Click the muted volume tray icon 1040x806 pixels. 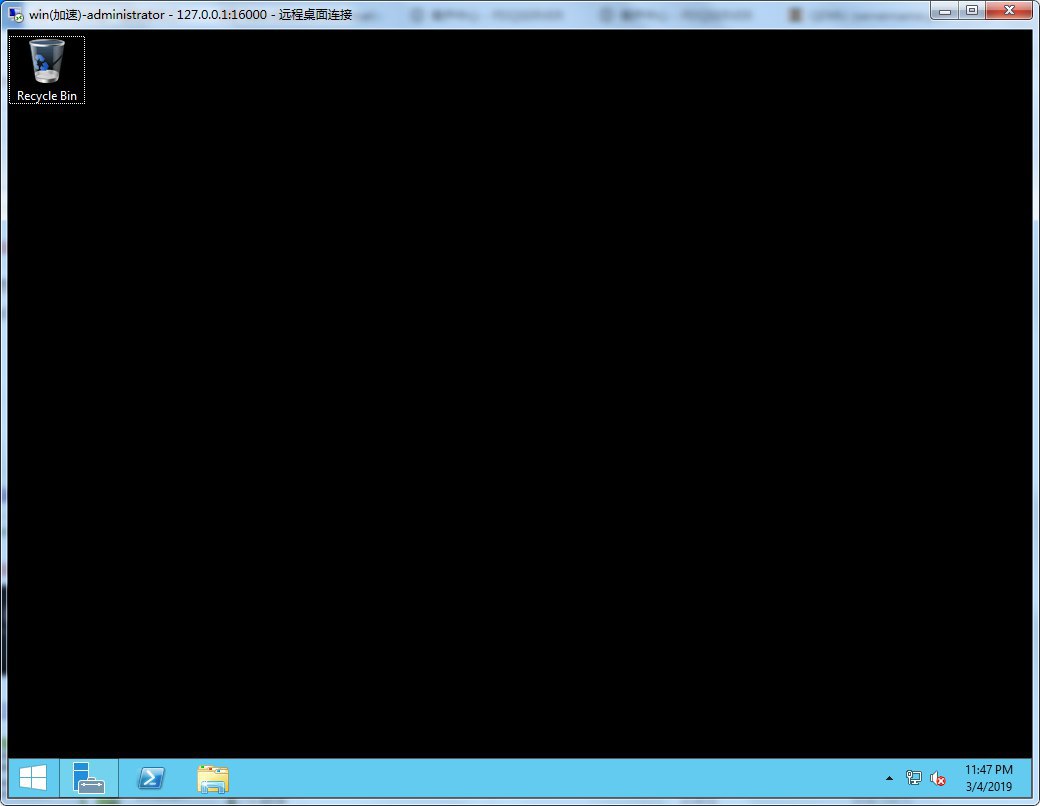(x=938, y=778)
